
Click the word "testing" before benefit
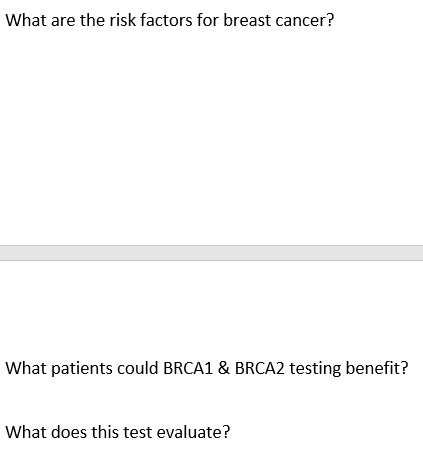click(x=315, y=369)
